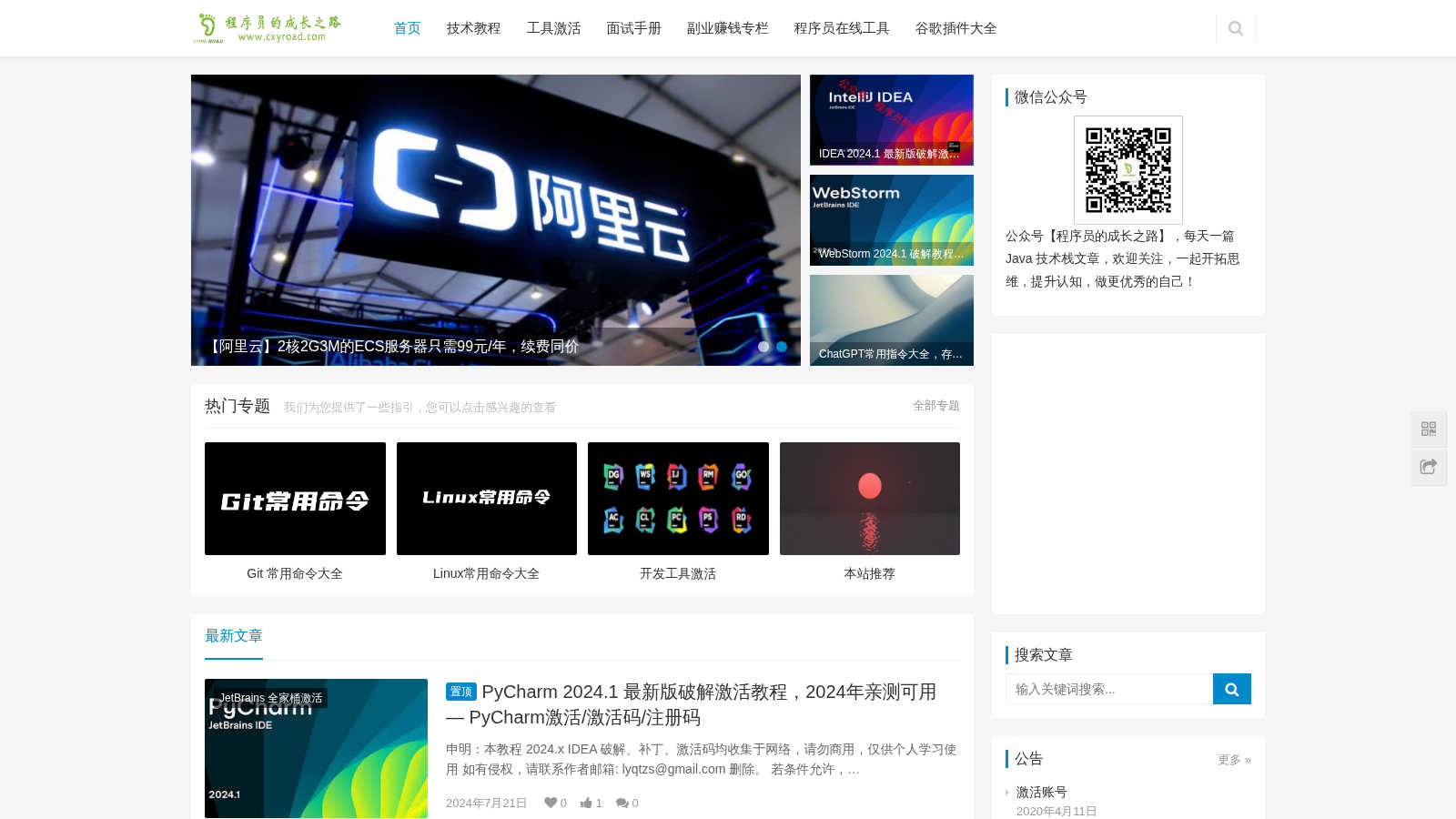
Task: Focus the 输入关键词搜索 input field
Action: pos(1109,689)
